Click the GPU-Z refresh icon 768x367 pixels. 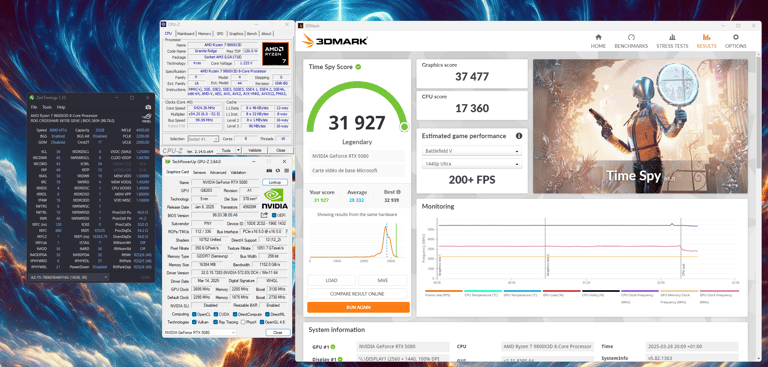click(278, 171)
